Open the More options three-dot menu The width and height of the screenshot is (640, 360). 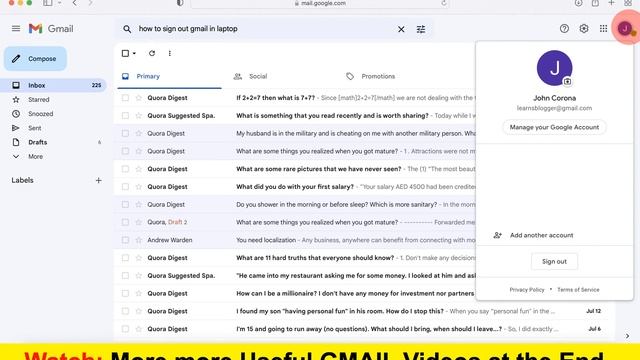pyautogui.click(x=170, y=53)
